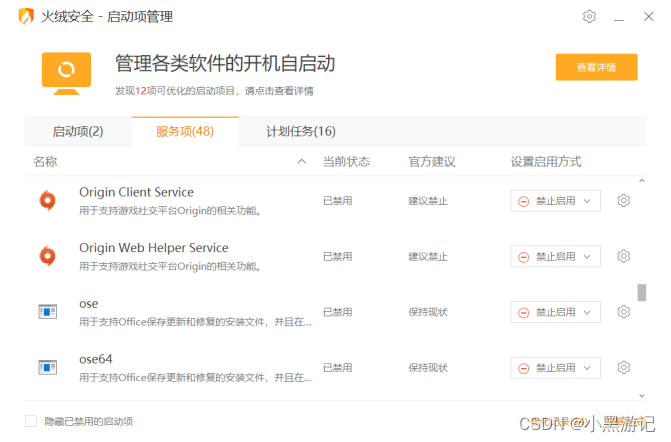Expand 禁止启用 dropdown for ose
The width and height of the screenshot is (671, 442).
(x=555, y=312)
